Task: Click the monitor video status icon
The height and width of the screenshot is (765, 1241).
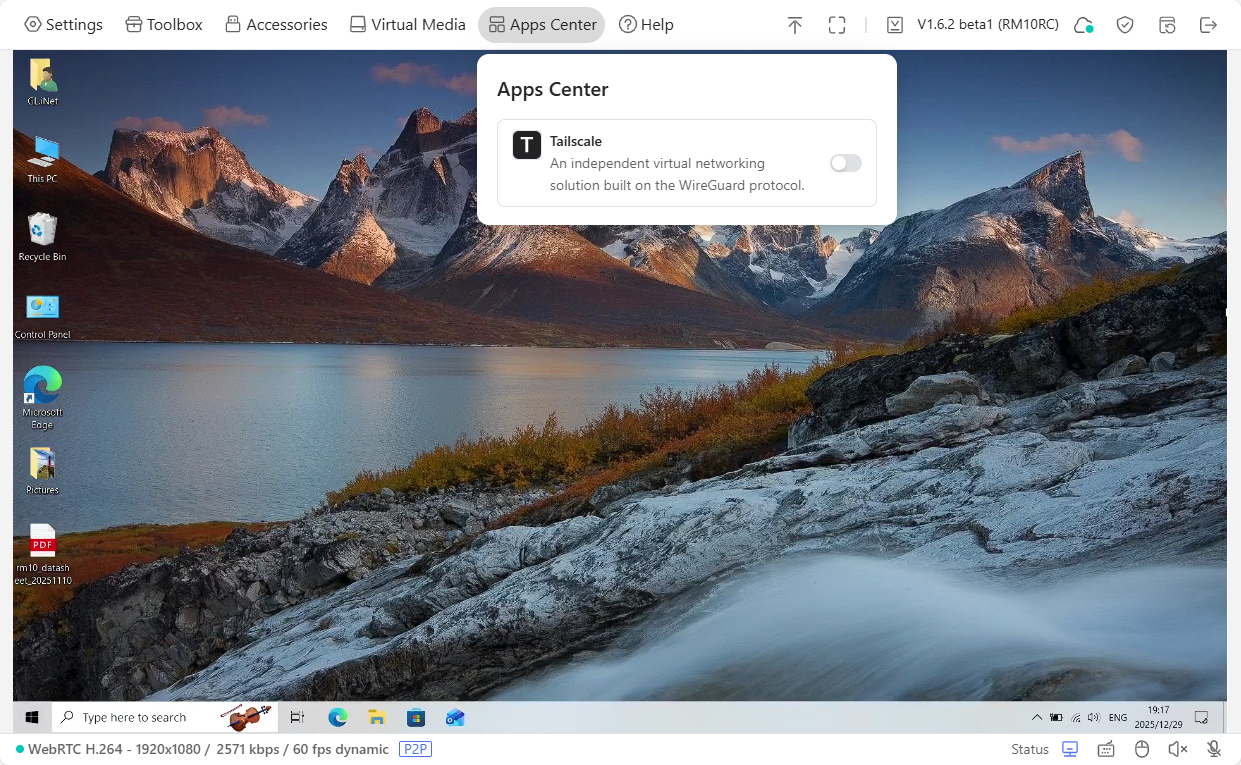Action: [1070, 749]
